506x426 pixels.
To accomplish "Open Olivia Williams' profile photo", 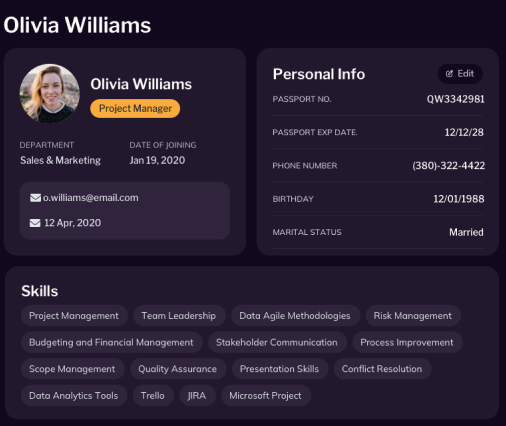I will [x=50, y=94].
